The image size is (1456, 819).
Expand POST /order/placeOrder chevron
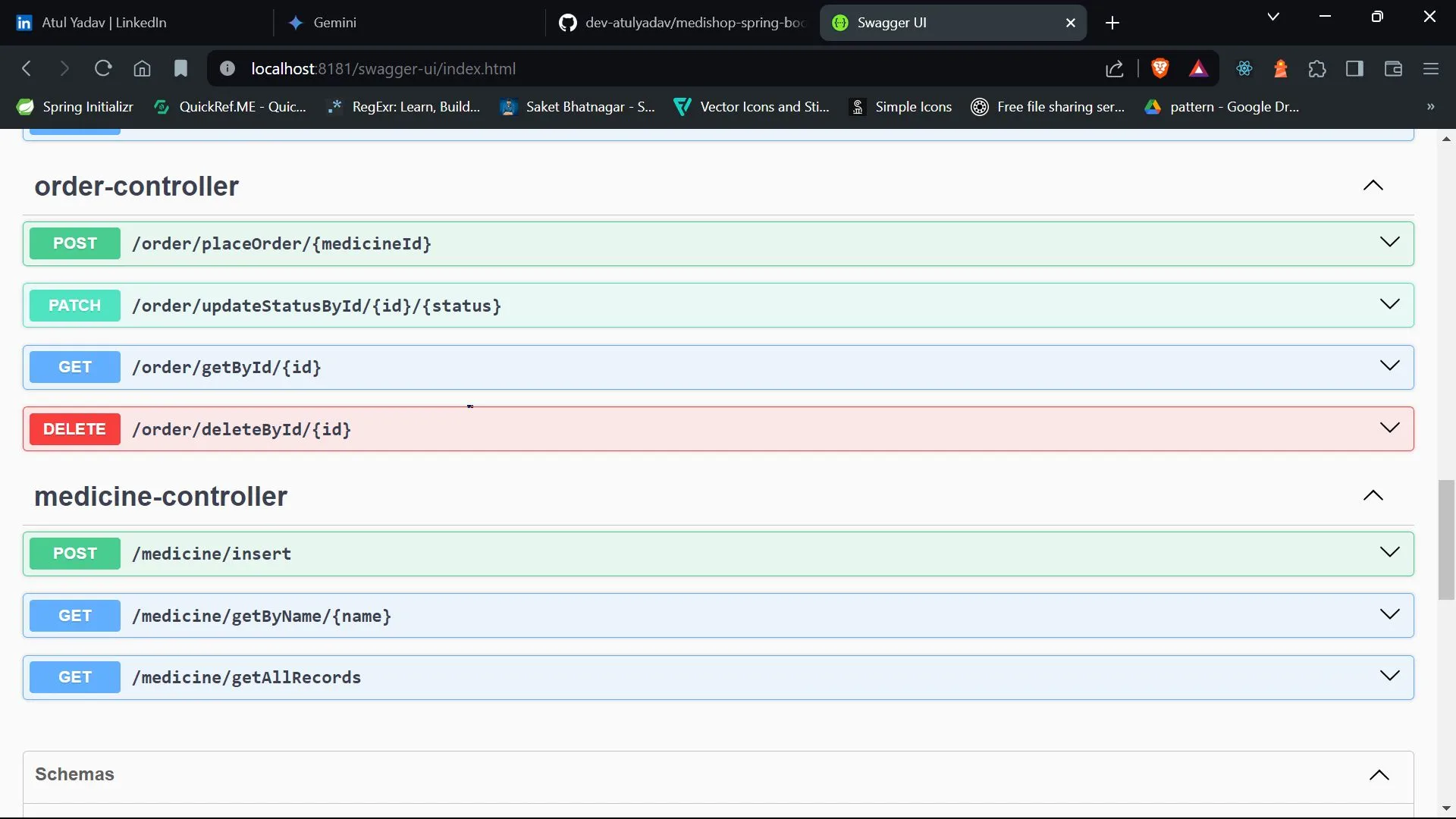coord(1389,242)
